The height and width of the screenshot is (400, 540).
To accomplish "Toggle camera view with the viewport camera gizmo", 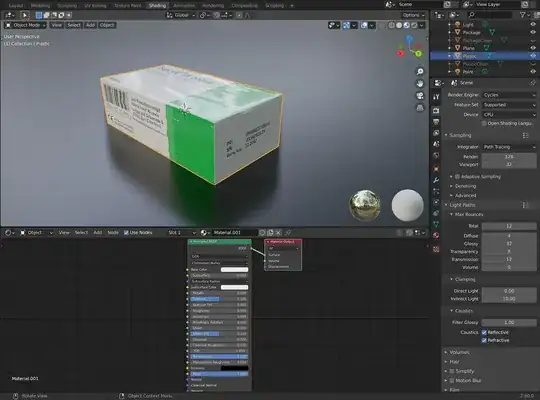I will tap(420, 96).
